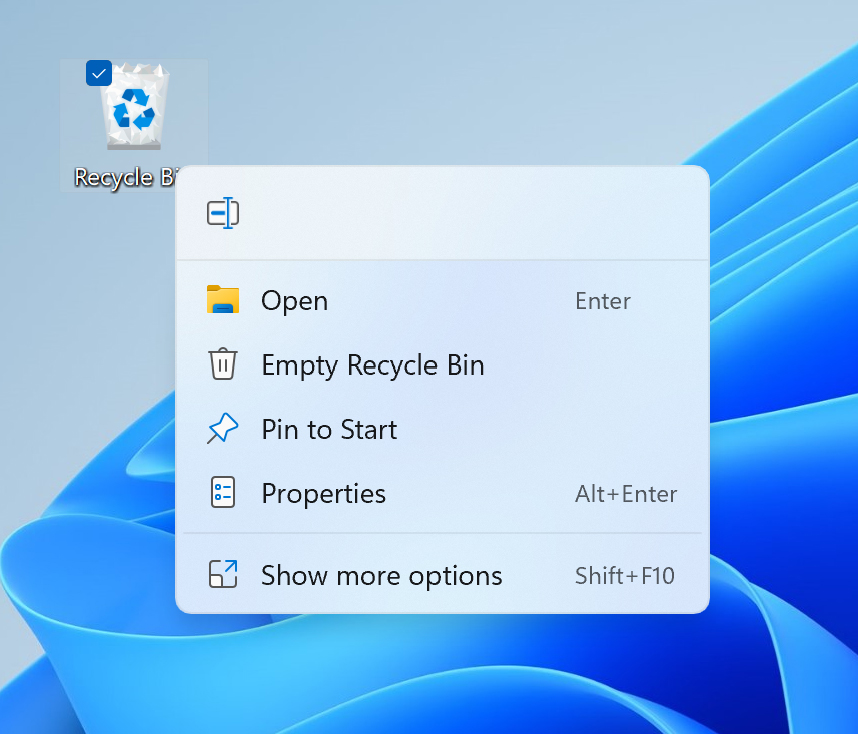Image resolution: width=858 pixels, height=734 pixels.
Task: Click the folder icon next to Open
Action: pos(222,300)
